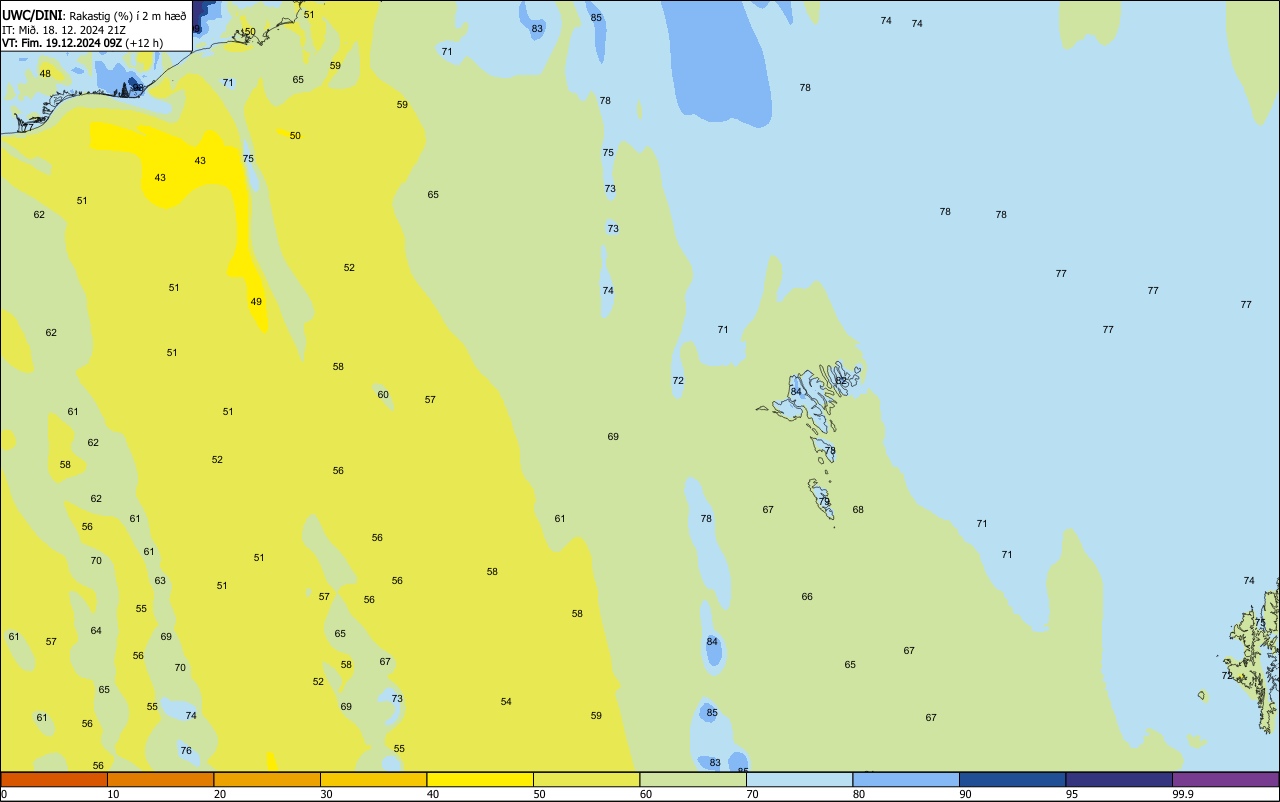Image resolution: width=1280 pixels, height=802 pixels.
Task: Select the 40–50 bright yellow legend swatch
Action: pyautogui.click(x=480, y=779)
